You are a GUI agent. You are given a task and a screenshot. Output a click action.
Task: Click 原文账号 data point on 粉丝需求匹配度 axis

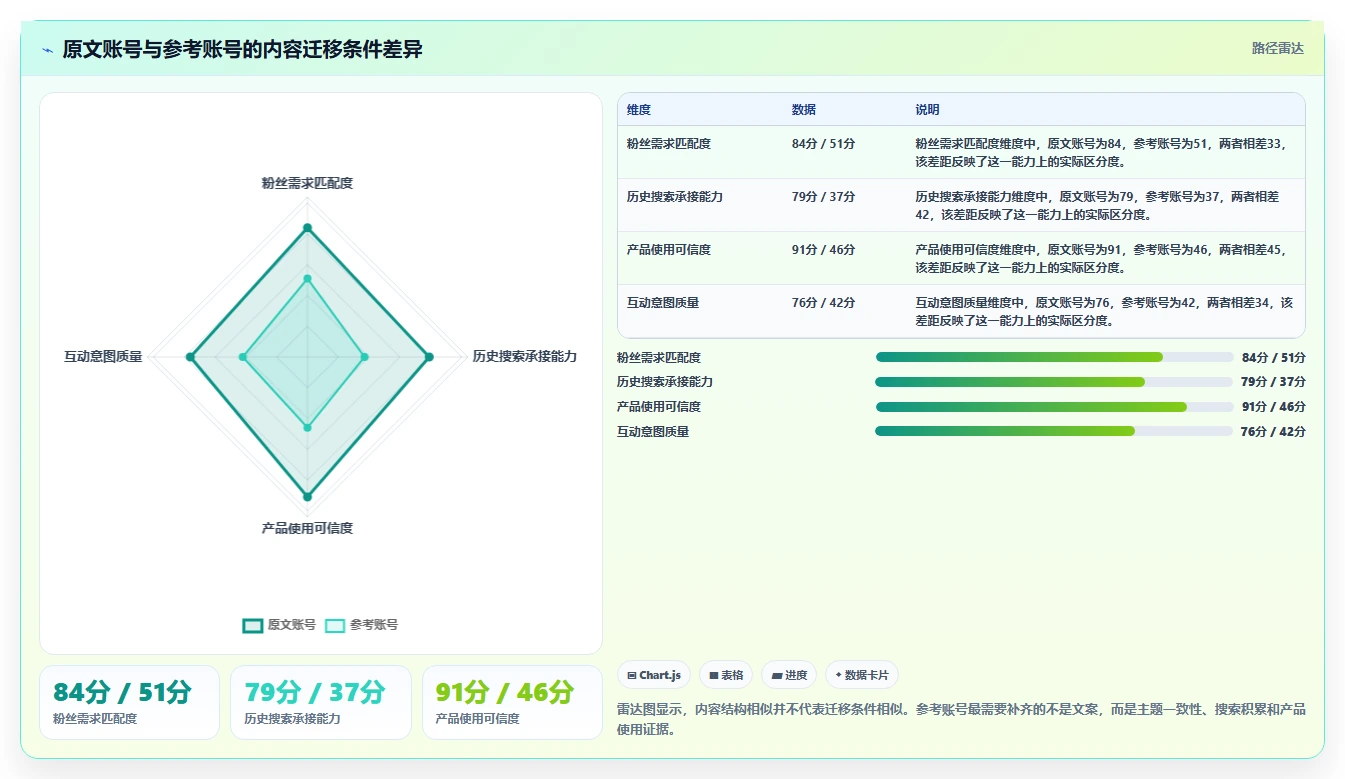(307, 228)
